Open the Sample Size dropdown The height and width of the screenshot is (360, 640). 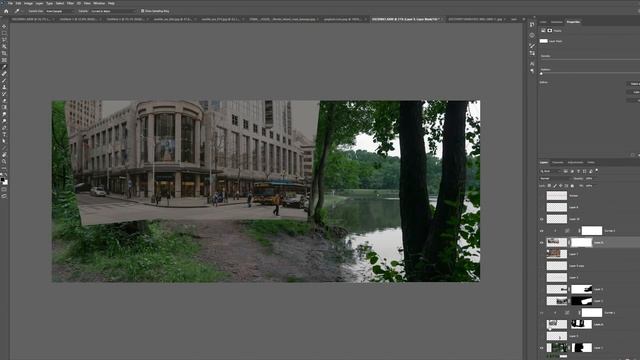pyautogui.click(x=59, y=11)
